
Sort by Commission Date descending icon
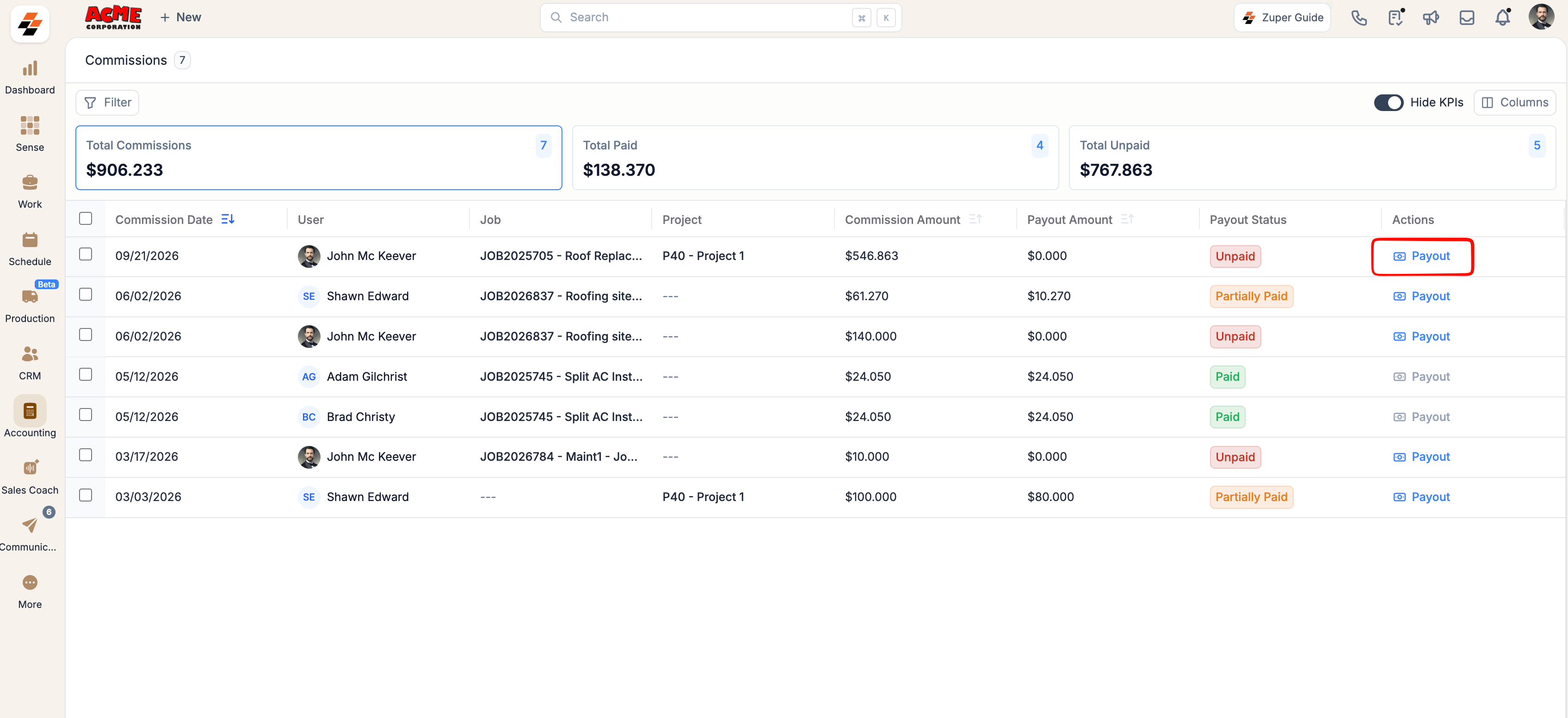228,219
